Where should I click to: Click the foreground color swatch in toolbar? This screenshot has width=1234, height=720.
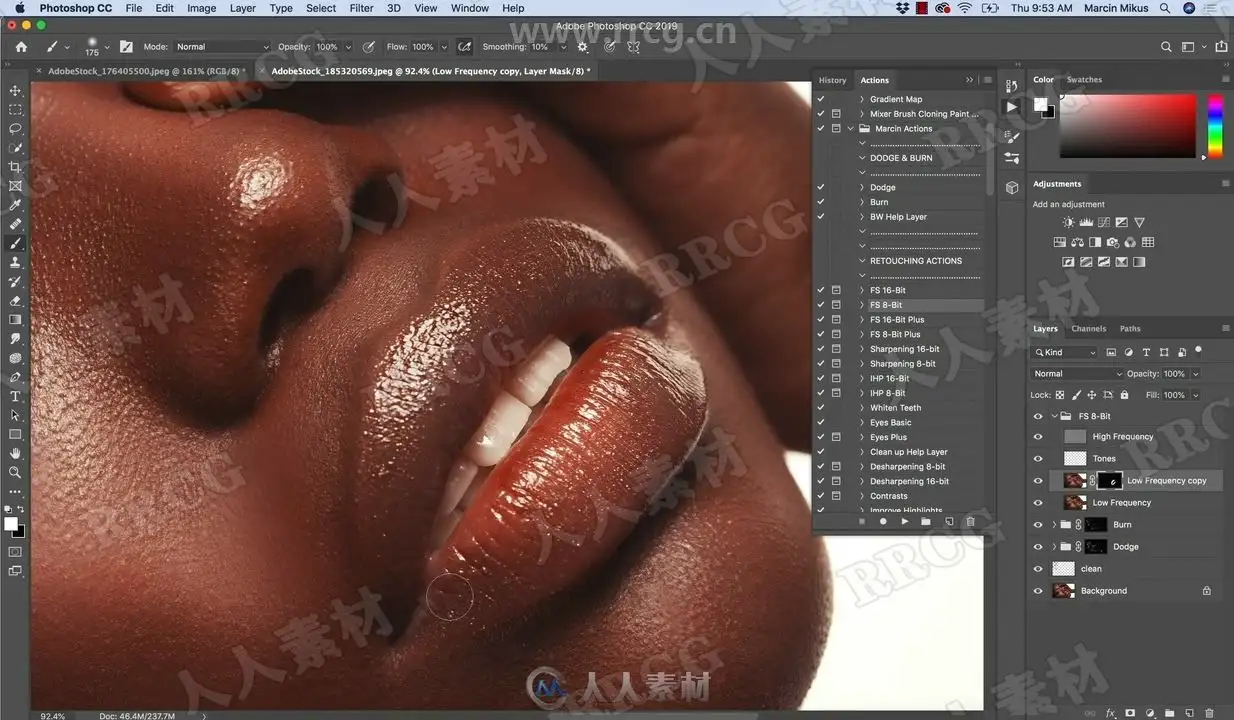pos(11,524)
